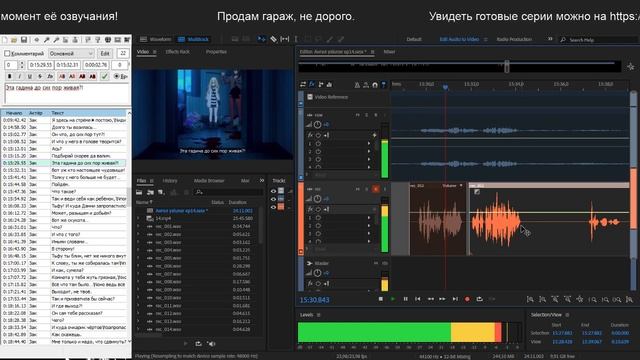Image resolution: width=640 pixels, height=360 pixels.
Task: Select Radio Production workspace
Action: click(x=514, y=40)
